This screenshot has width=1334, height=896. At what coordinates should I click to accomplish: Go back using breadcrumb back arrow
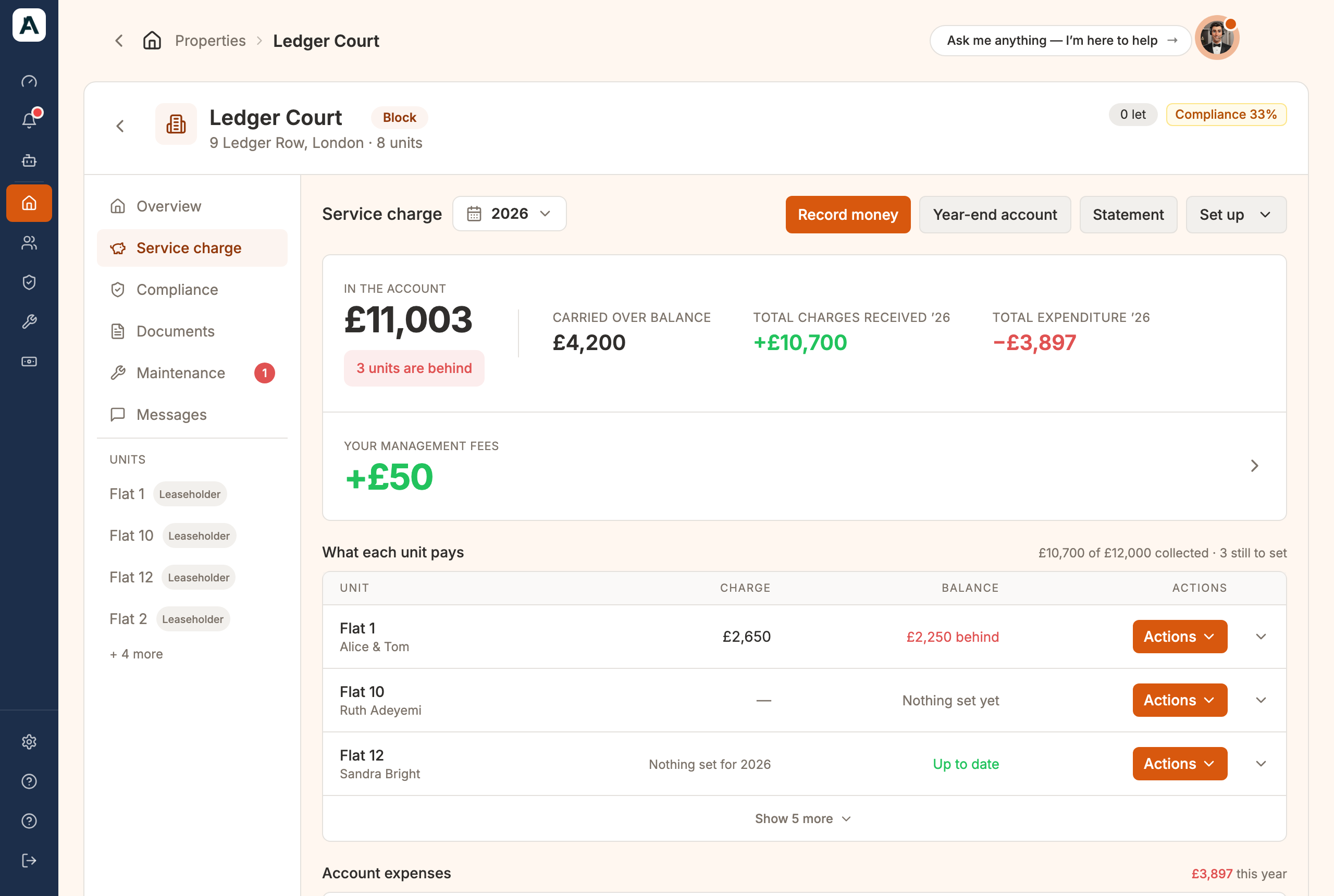119,41
